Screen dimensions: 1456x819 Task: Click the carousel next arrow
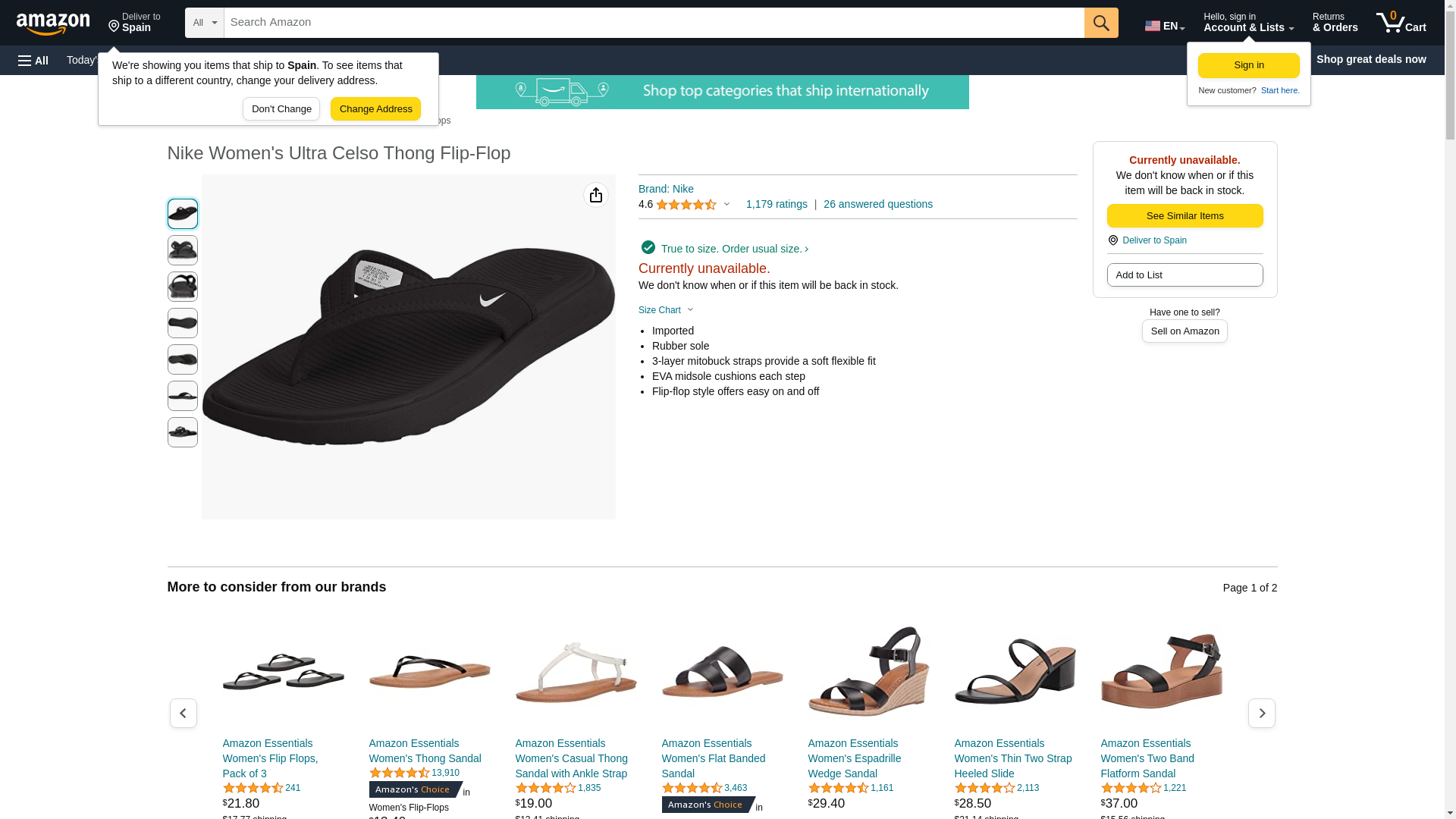point(1261,714)
